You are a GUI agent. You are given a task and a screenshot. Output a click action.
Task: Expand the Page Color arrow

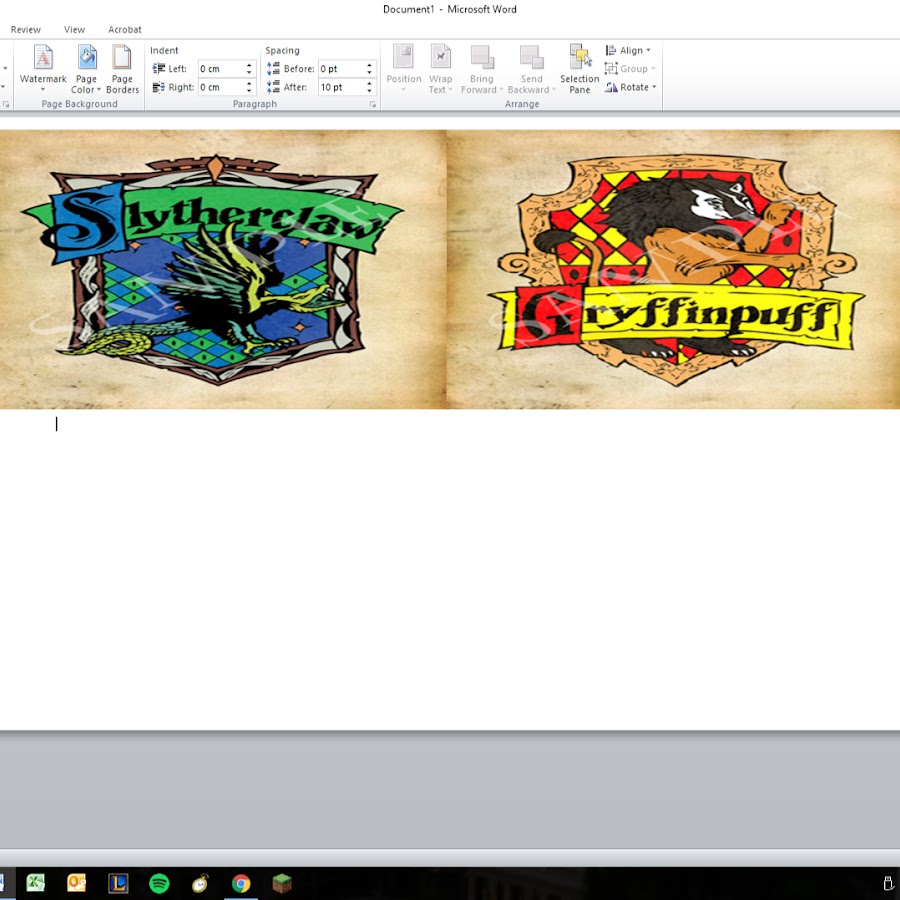coord(99,90)
